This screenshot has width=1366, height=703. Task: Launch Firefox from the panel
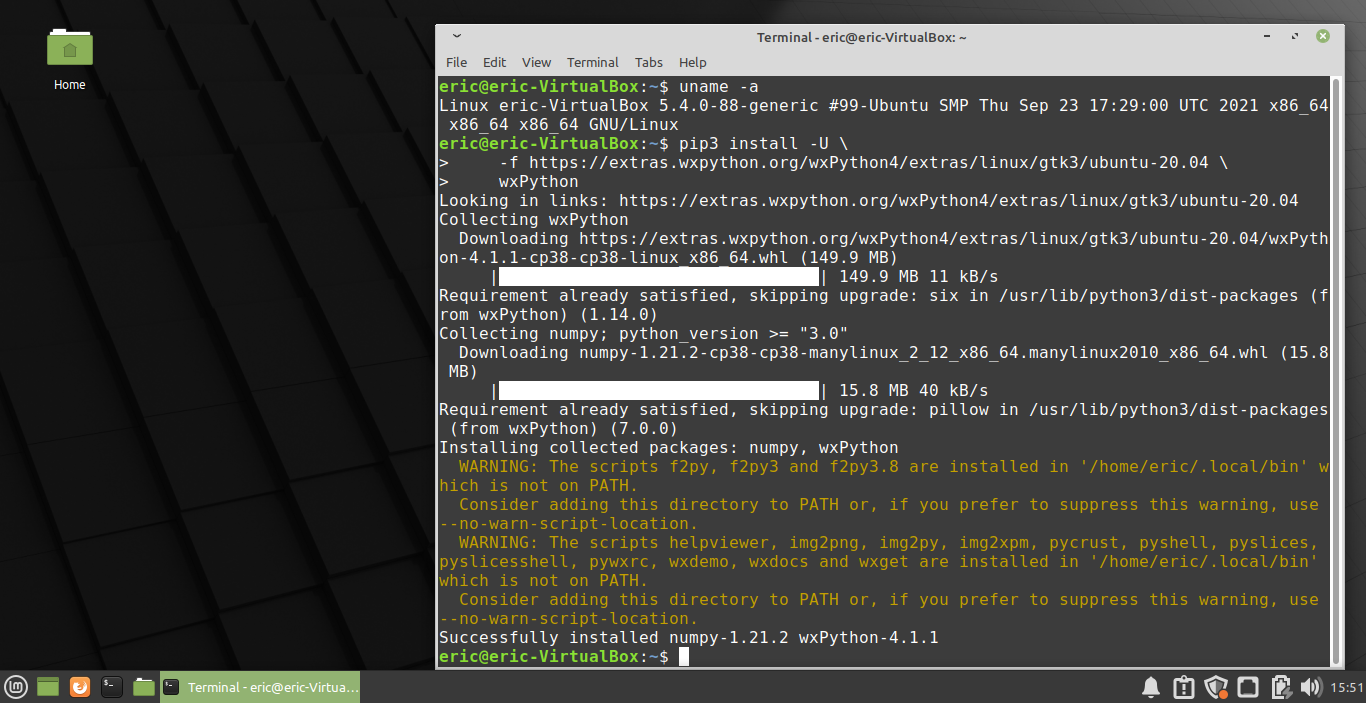click(80, 687)
